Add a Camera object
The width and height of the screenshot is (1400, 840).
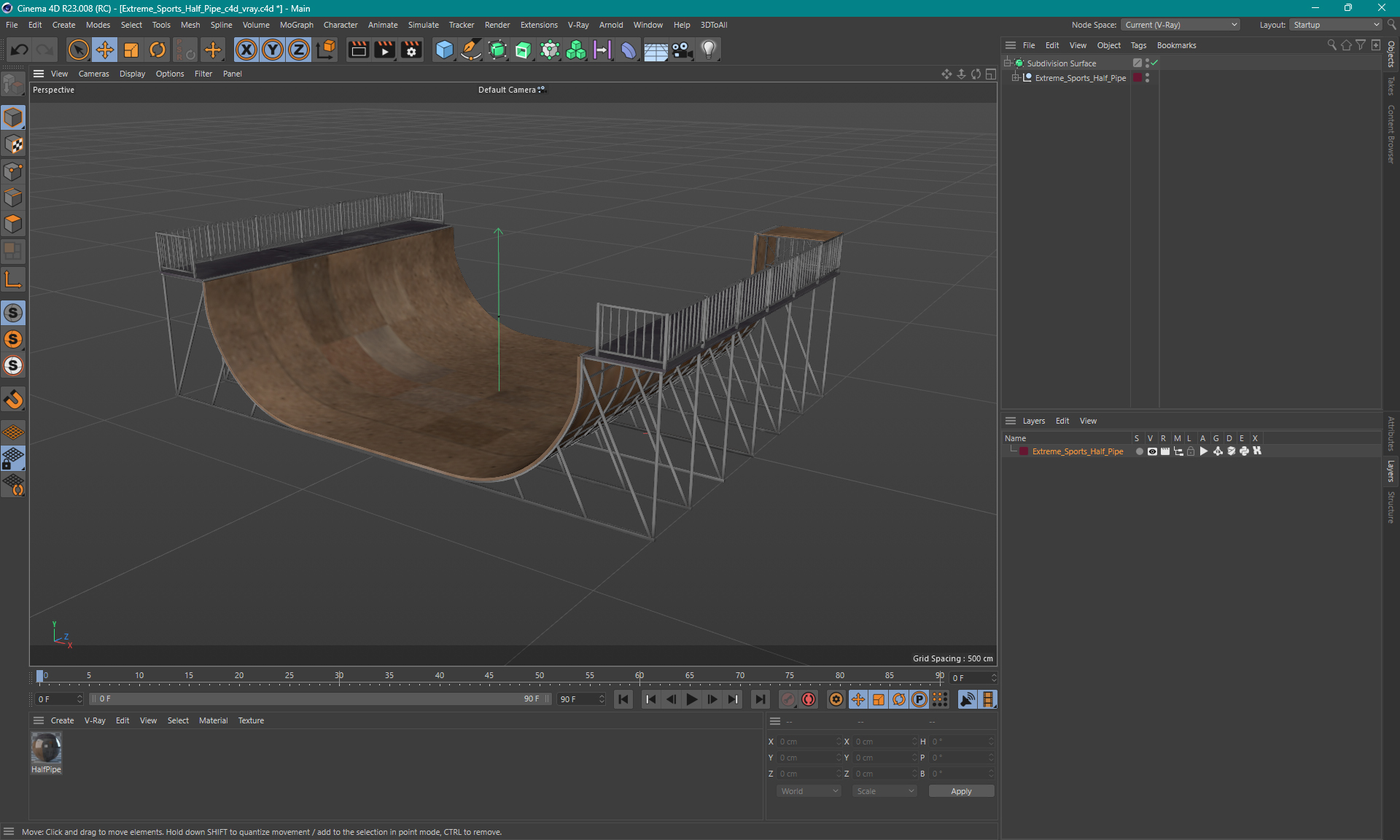point(682,50)
